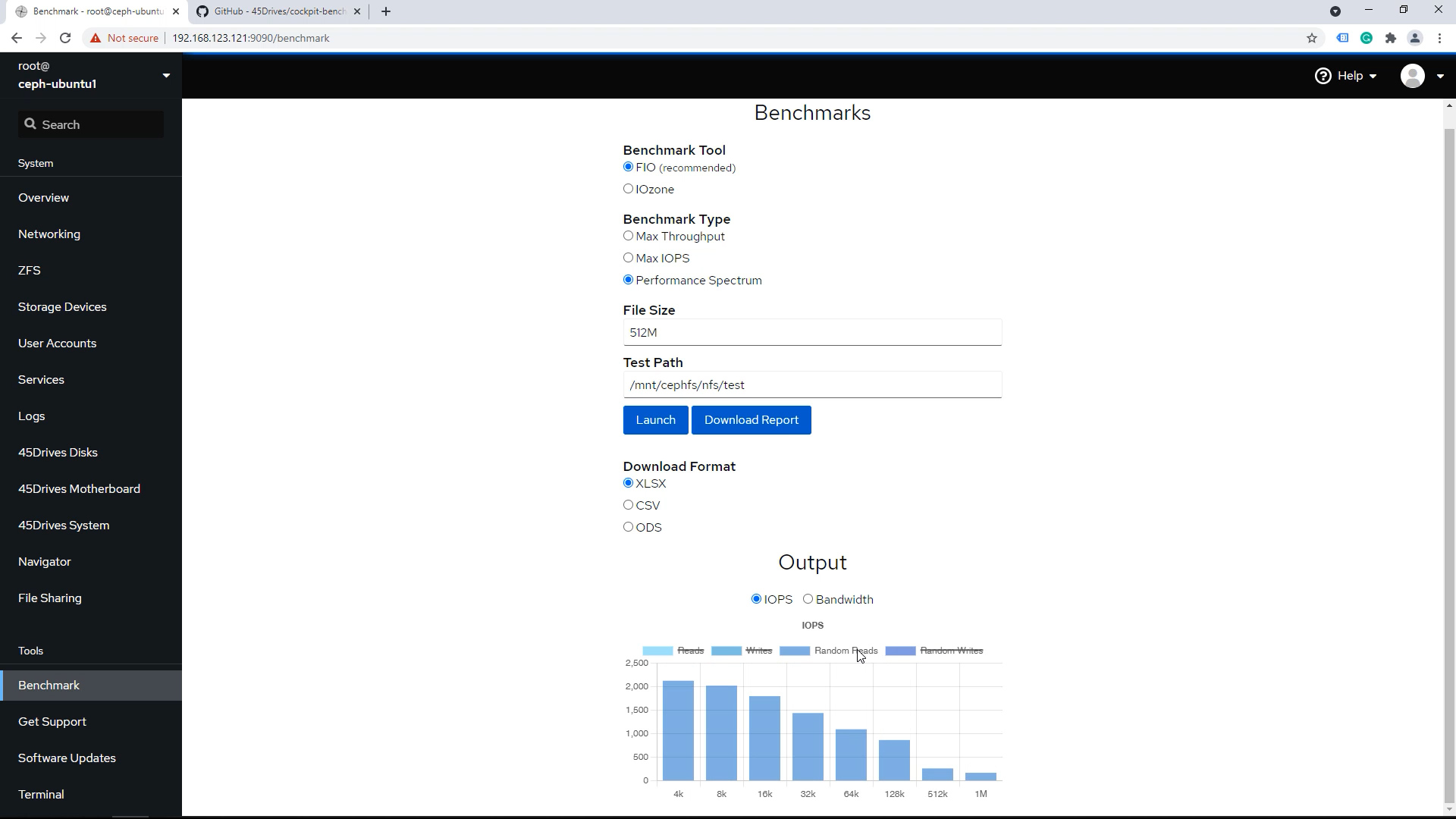1456x819 pixels.
Task: Click the File Size input field
Action: (x=812, y=332)
